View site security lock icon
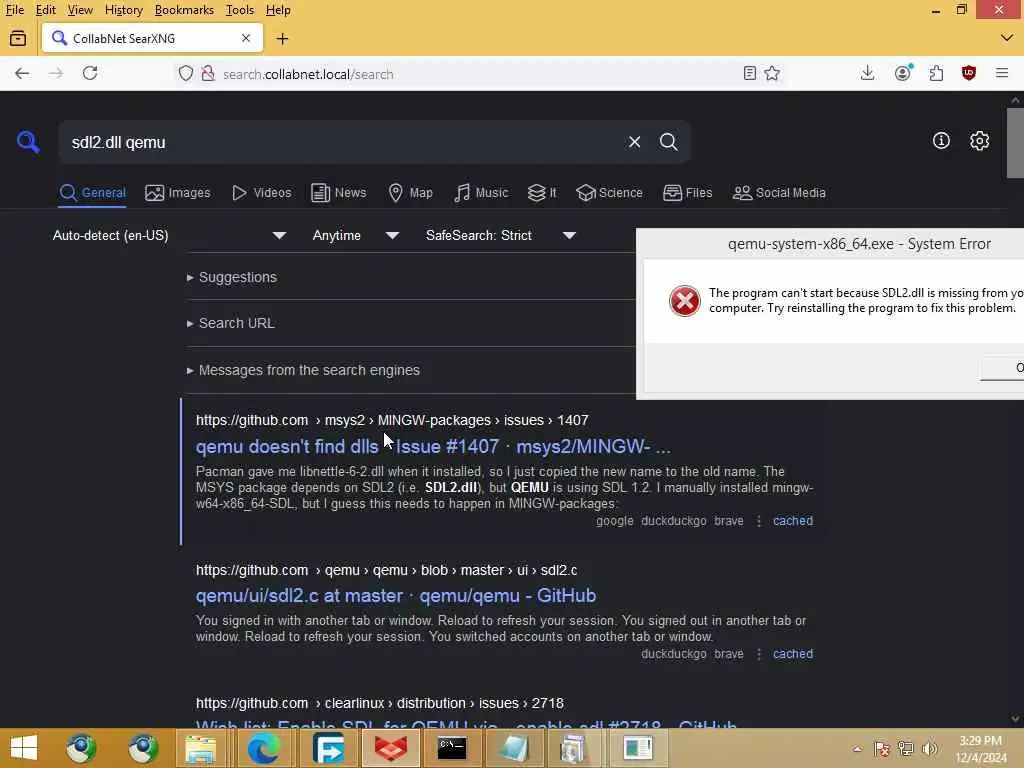The height and width of the screenshot is (768, 1024). [x=208, y=74]
